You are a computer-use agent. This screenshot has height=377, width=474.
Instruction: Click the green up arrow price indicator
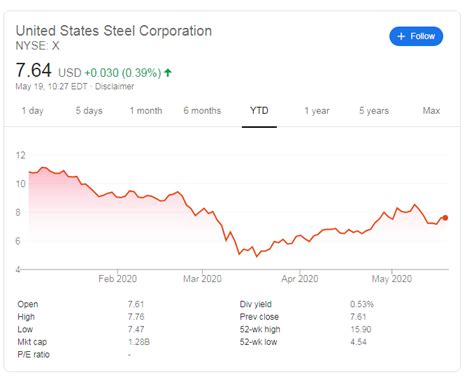point(168,72)
